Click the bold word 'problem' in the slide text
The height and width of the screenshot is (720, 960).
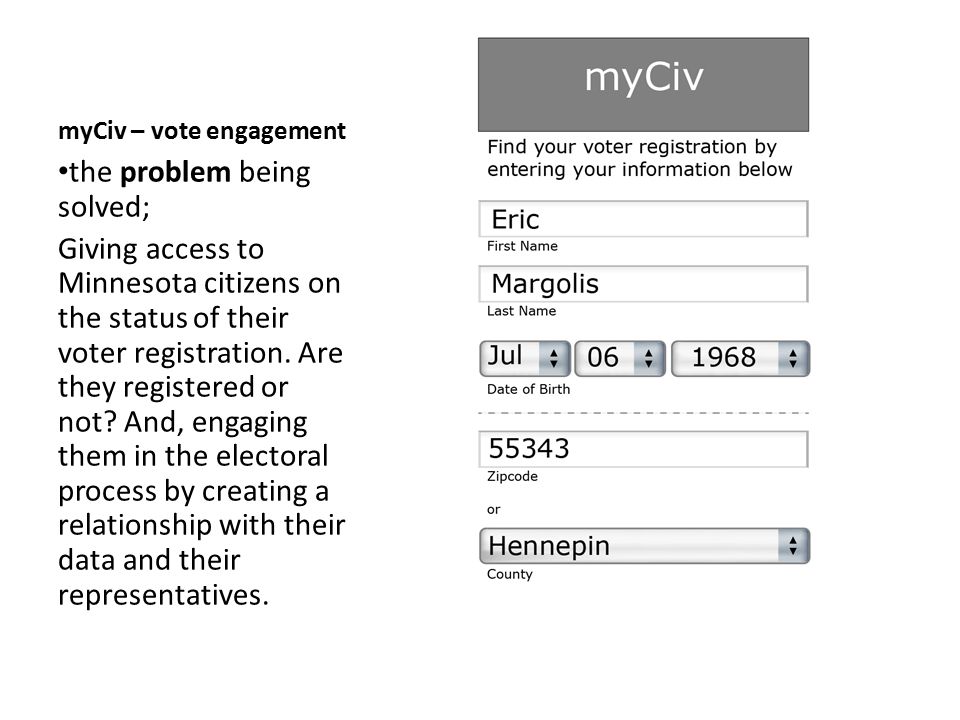(176, 173)
